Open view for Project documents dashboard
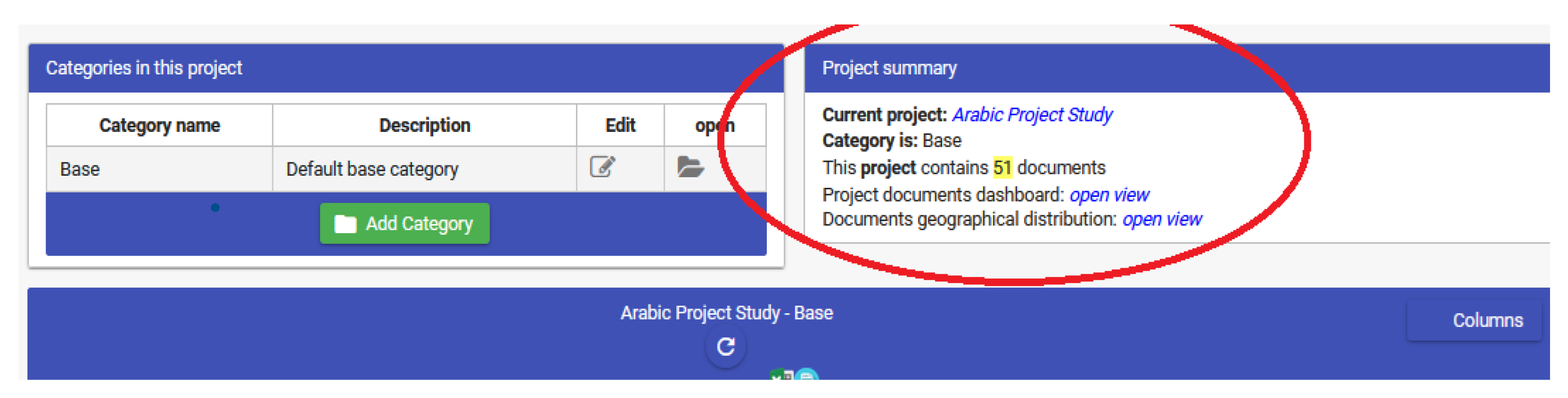This screenshot has height=398, width=1568. coord(1108,195)
